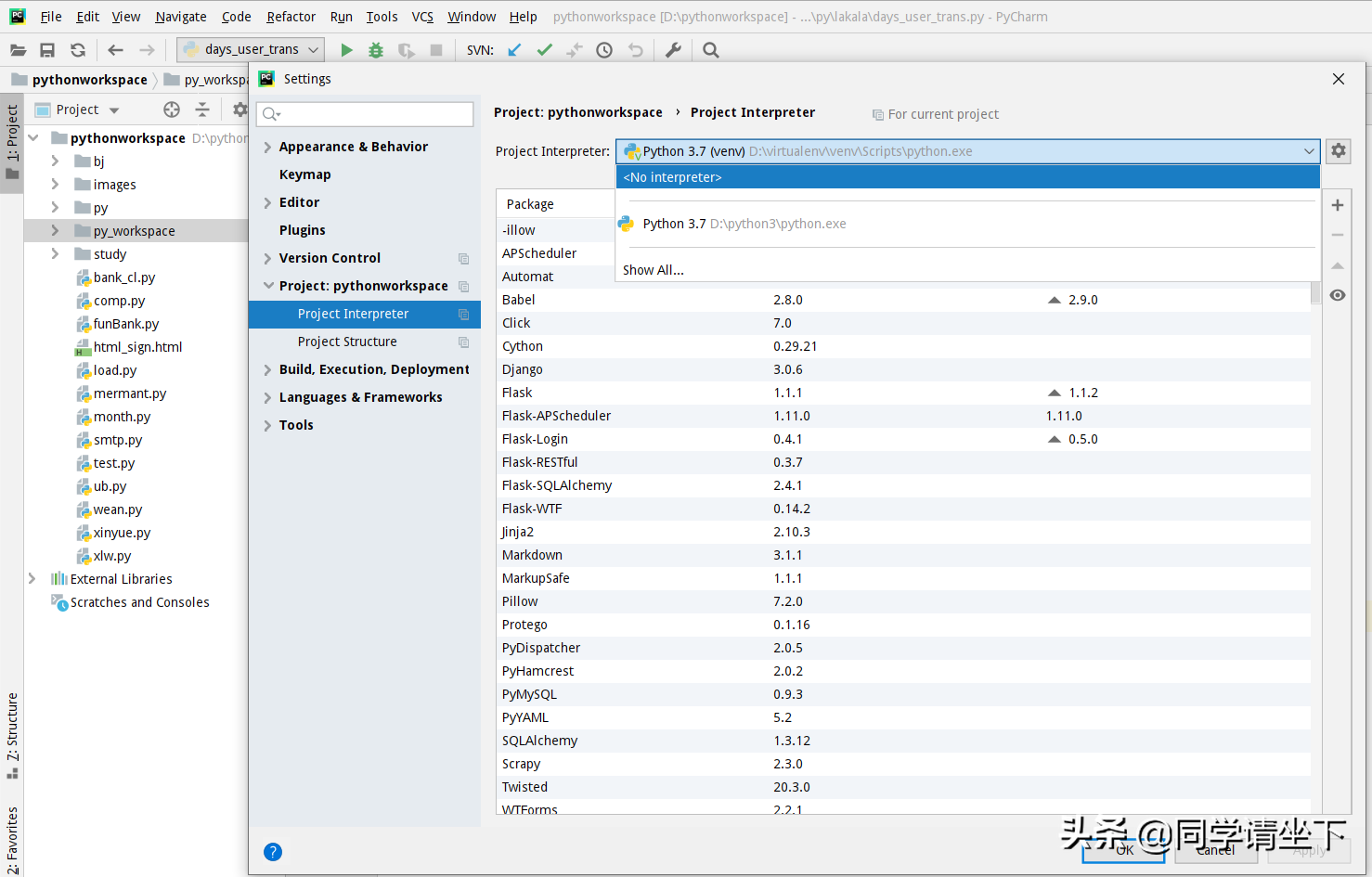Expand the Tools settings section
Image resolution: width=1372 pixels, height=877 pixels.
[267, 425]
